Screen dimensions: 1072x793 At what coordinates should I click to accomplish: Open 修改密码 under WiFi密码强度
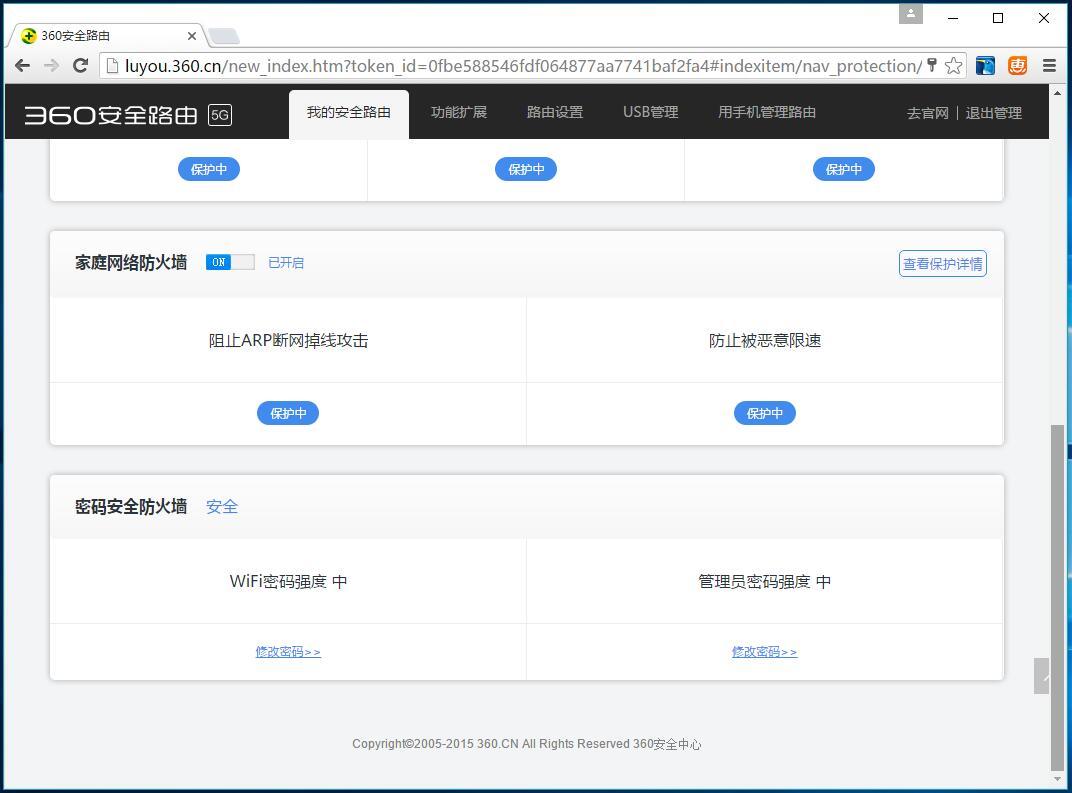[288, 651]
